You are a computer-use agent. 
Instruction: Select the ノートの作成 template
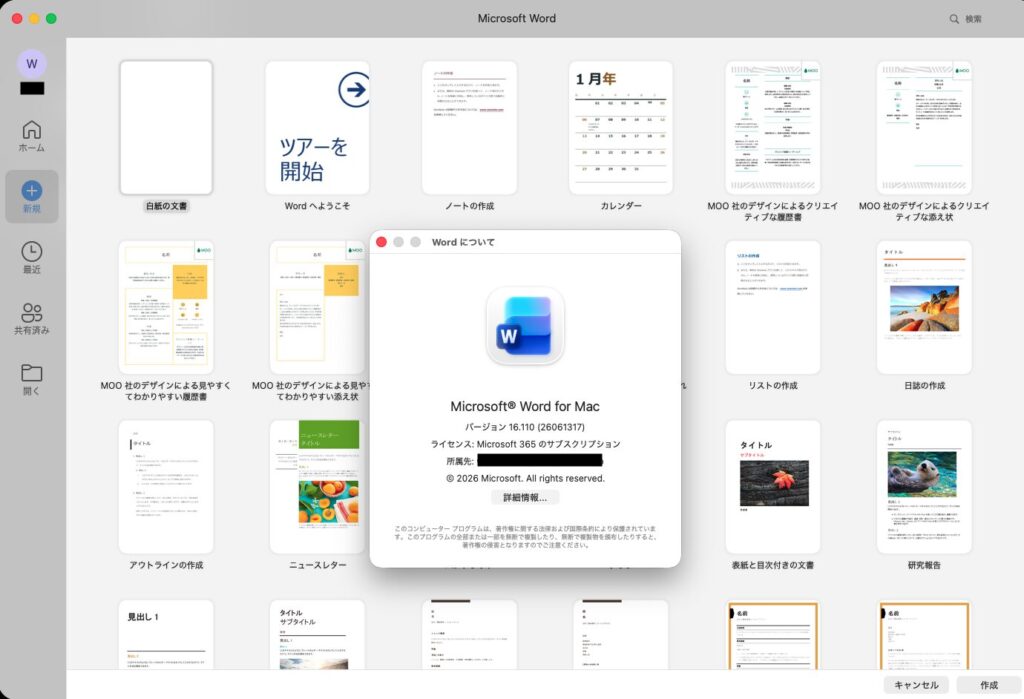[469, 128]
